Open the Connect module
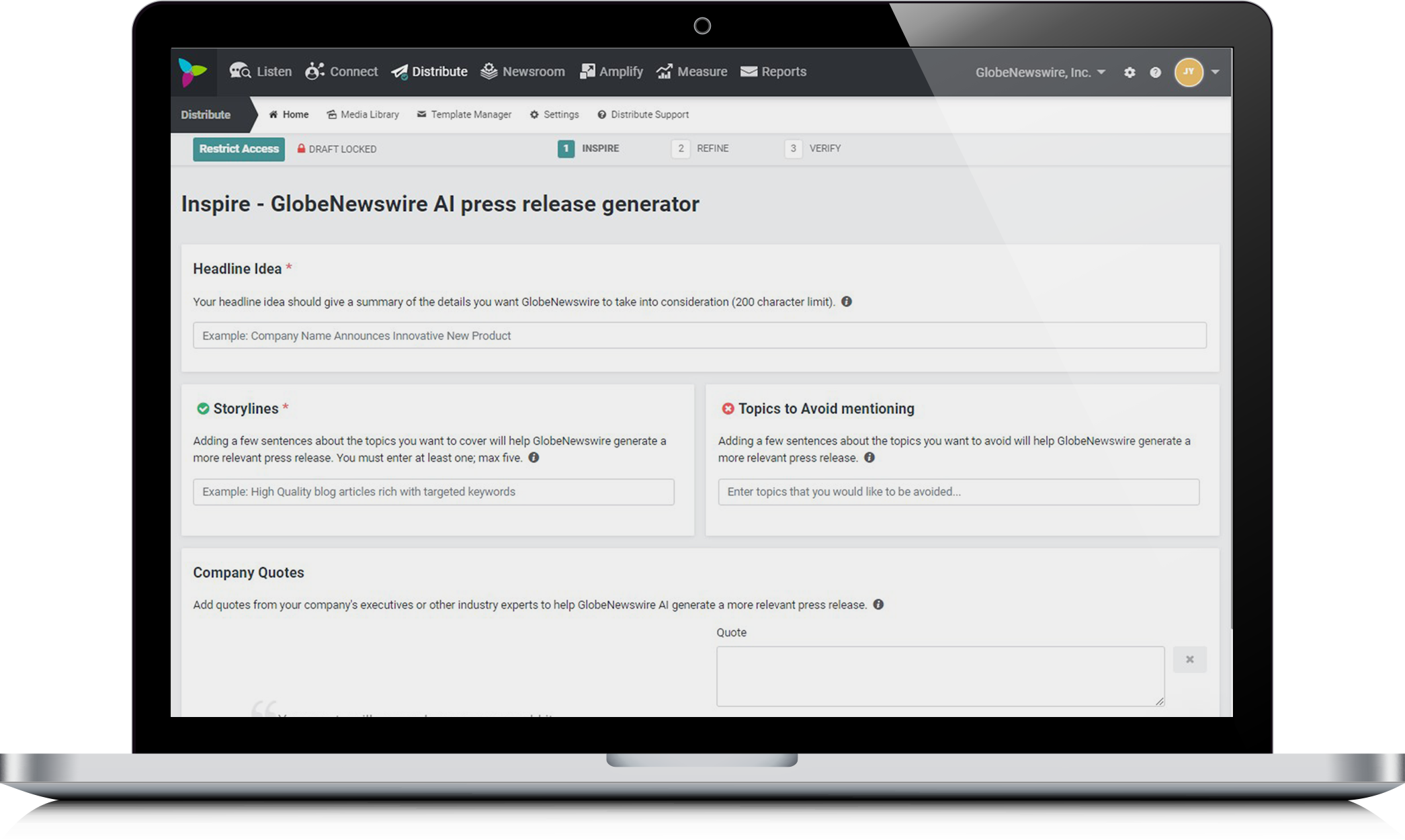 [x=341, y=71]
